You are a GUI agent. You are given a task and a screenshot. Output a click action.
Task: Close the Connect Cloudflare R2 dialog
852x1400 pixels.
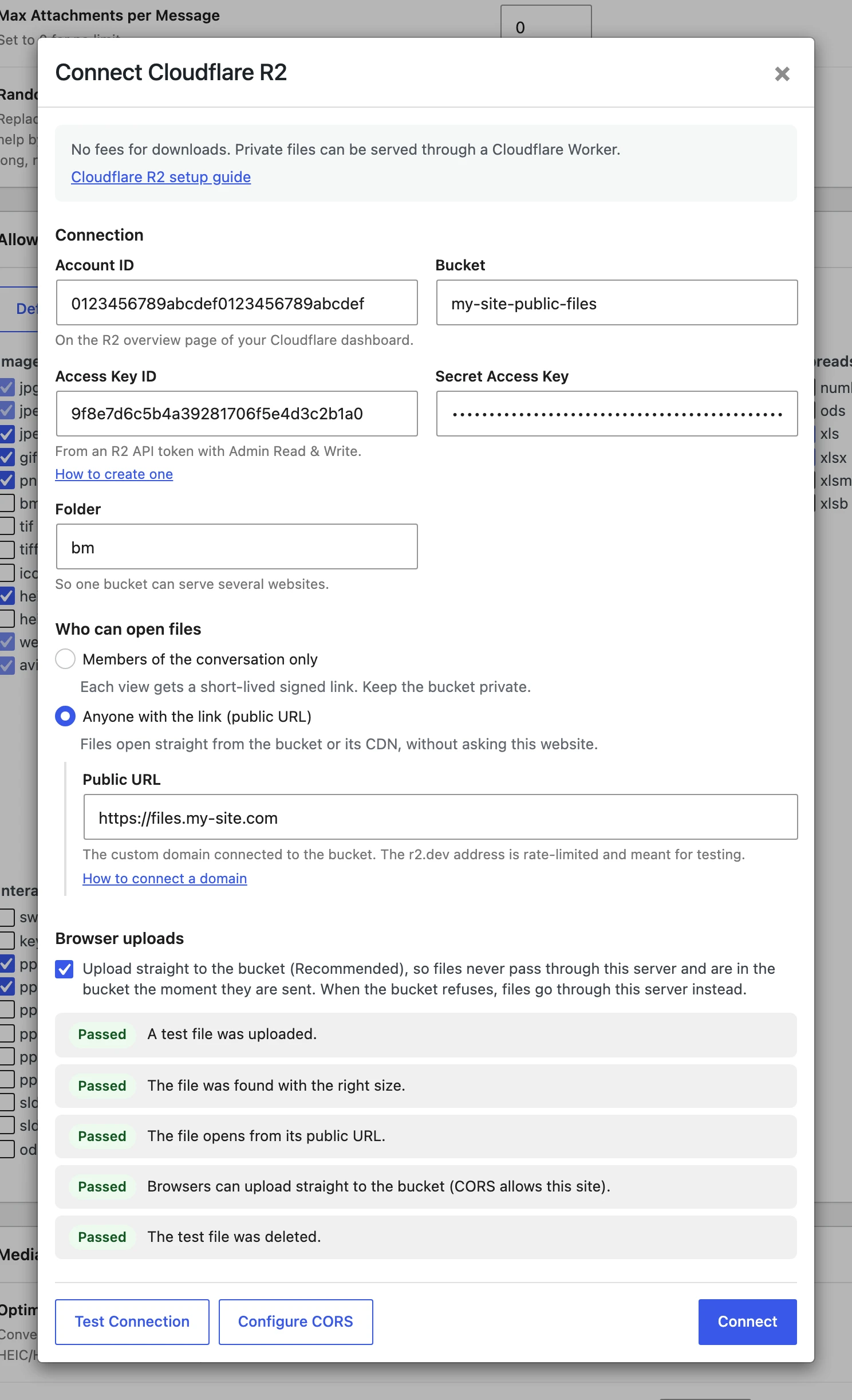click(x=782, y=74)
